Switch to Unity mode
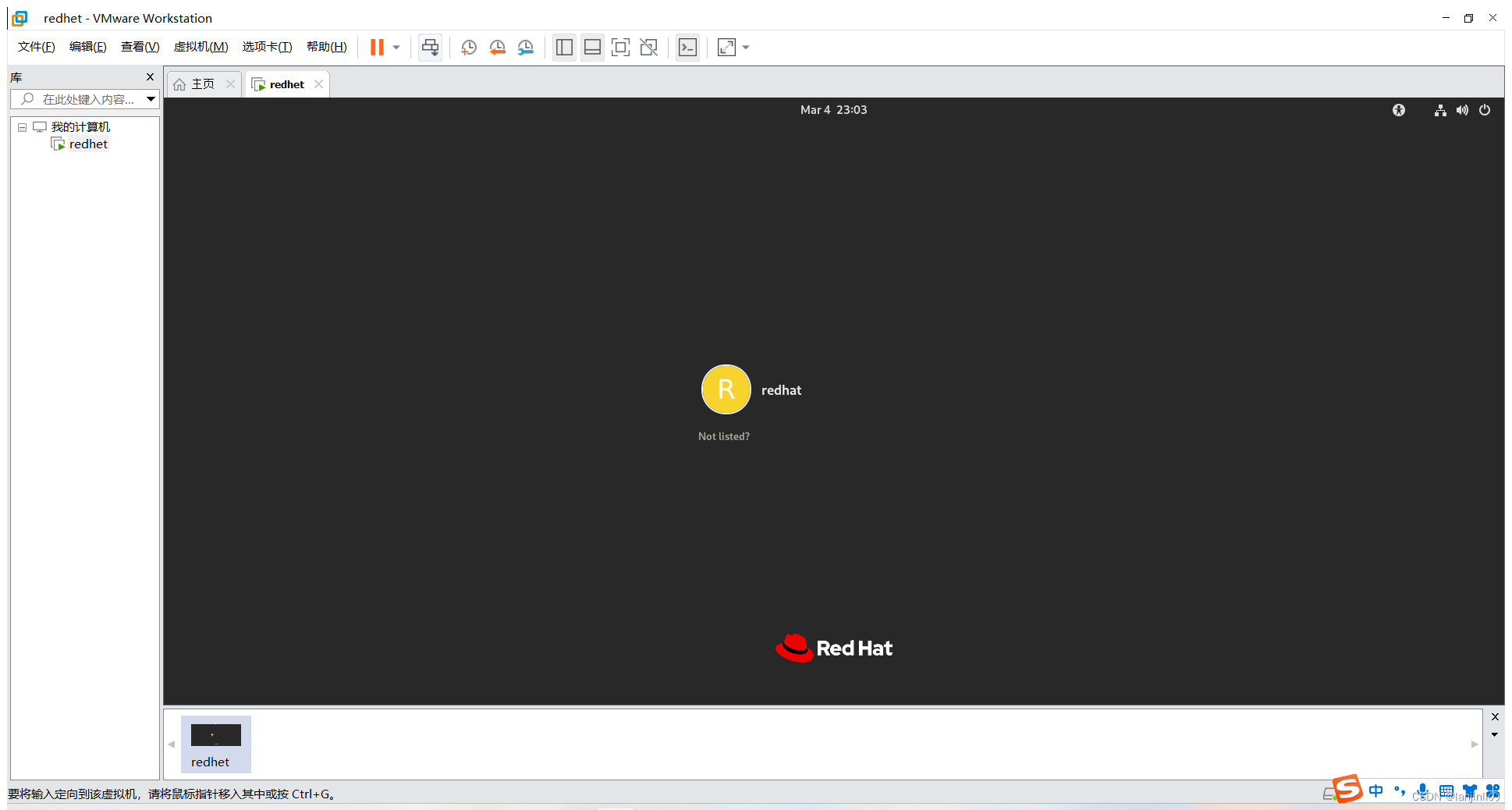Viewport: 1512px width, 810px height. tap(648, 48)
